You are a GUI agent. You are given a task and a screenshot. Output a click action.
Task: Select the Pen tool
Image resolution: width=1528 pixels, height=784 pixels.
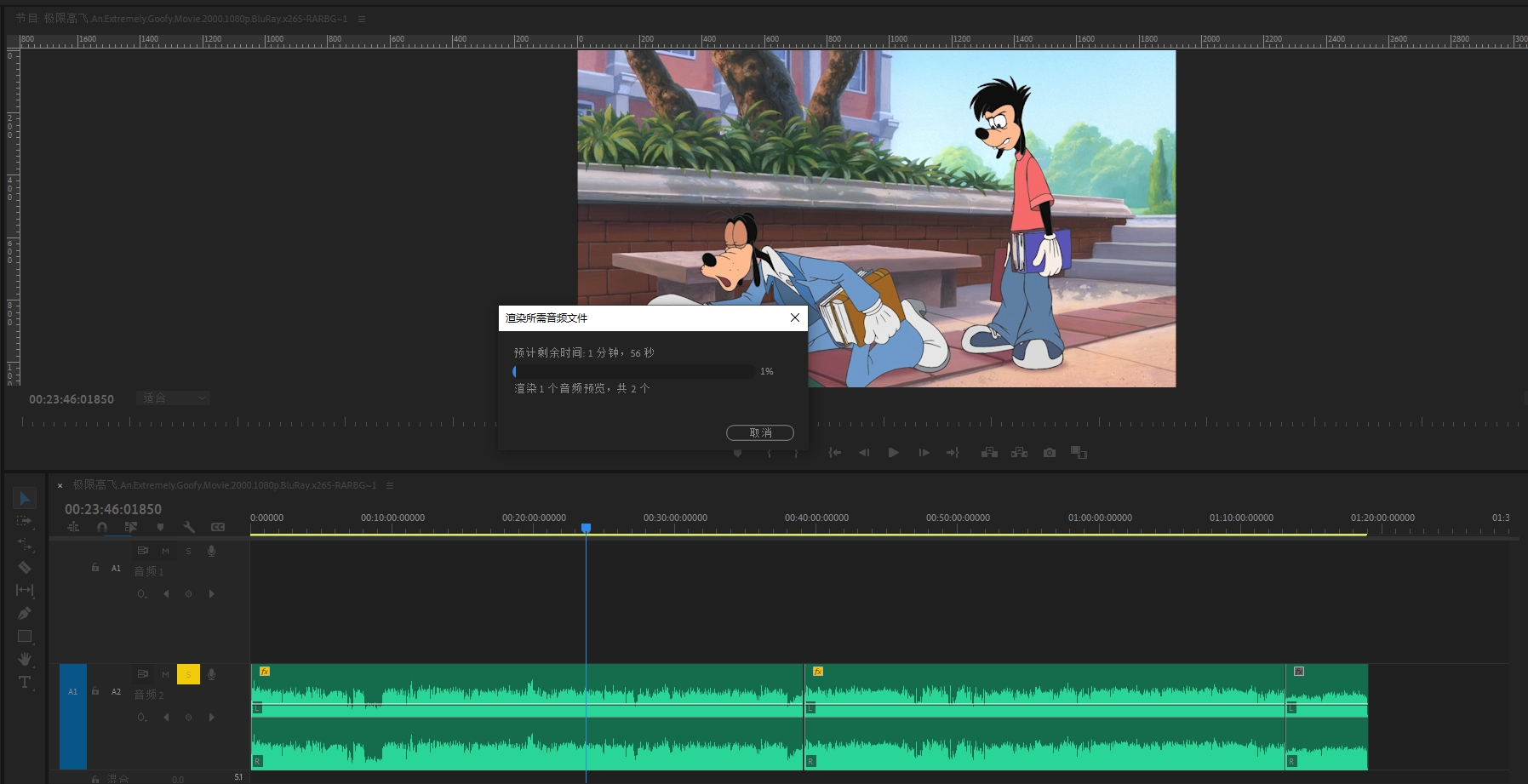point(25,613)
